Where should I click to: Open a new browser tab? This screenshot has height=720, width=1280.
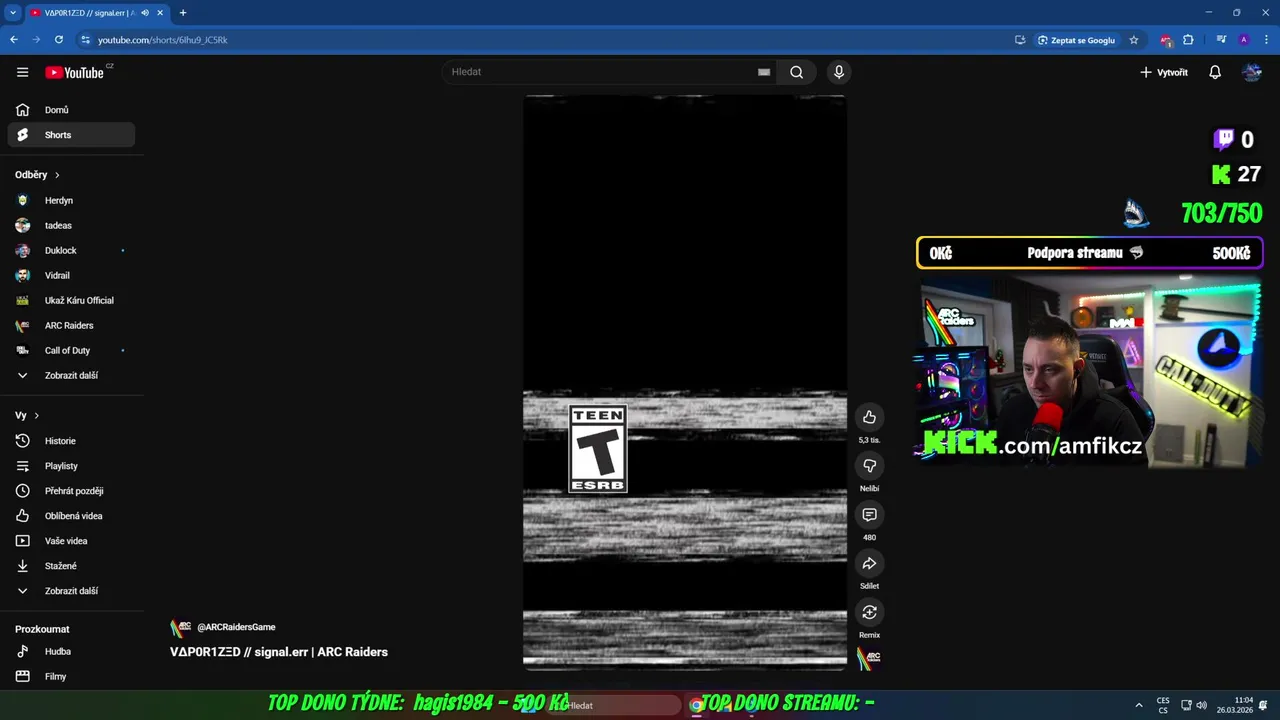[x=183, y=13]
